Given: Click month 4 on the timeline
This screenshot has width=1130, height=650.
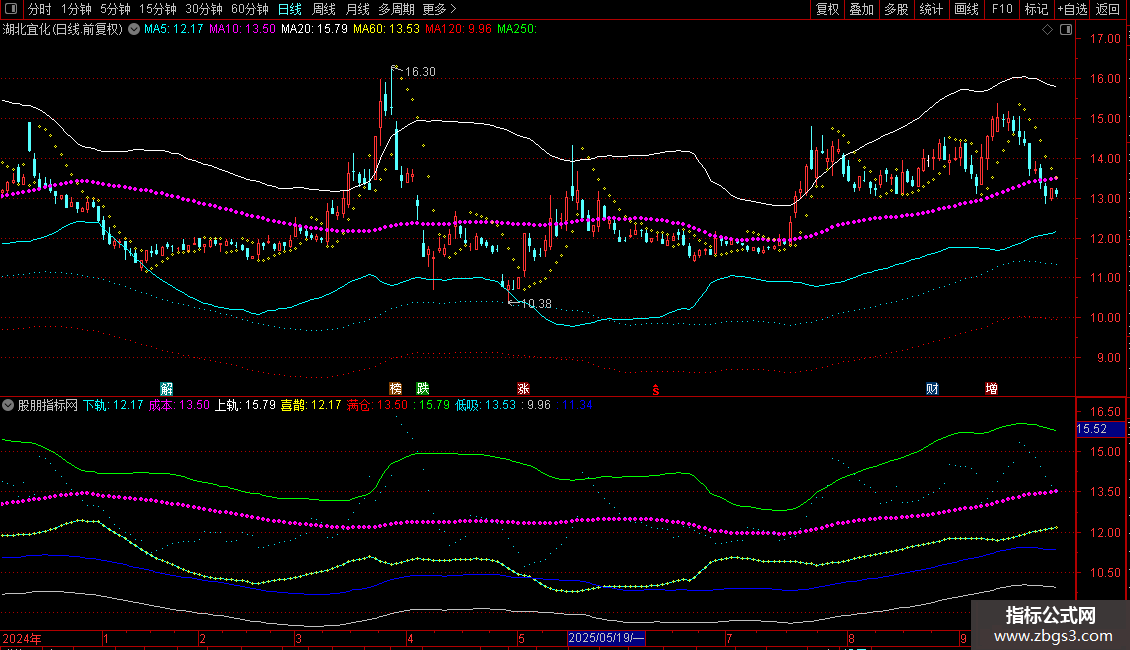Looking at the screenshot, I should click(410, 638).
